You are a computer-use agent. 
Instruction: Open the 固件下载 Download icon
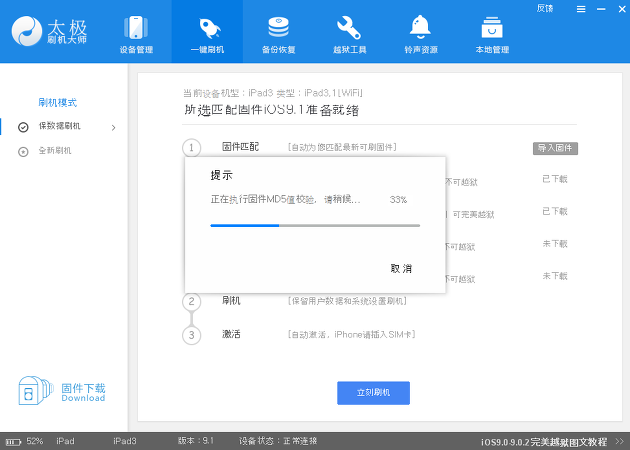tap(62, 391)
